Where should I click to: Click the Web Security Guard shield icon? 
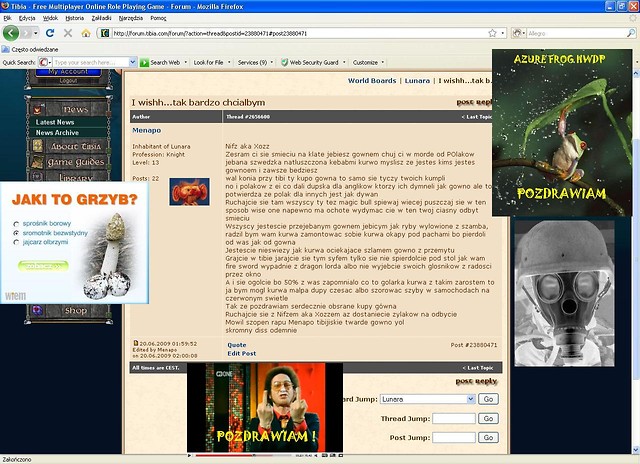[284, 62]
